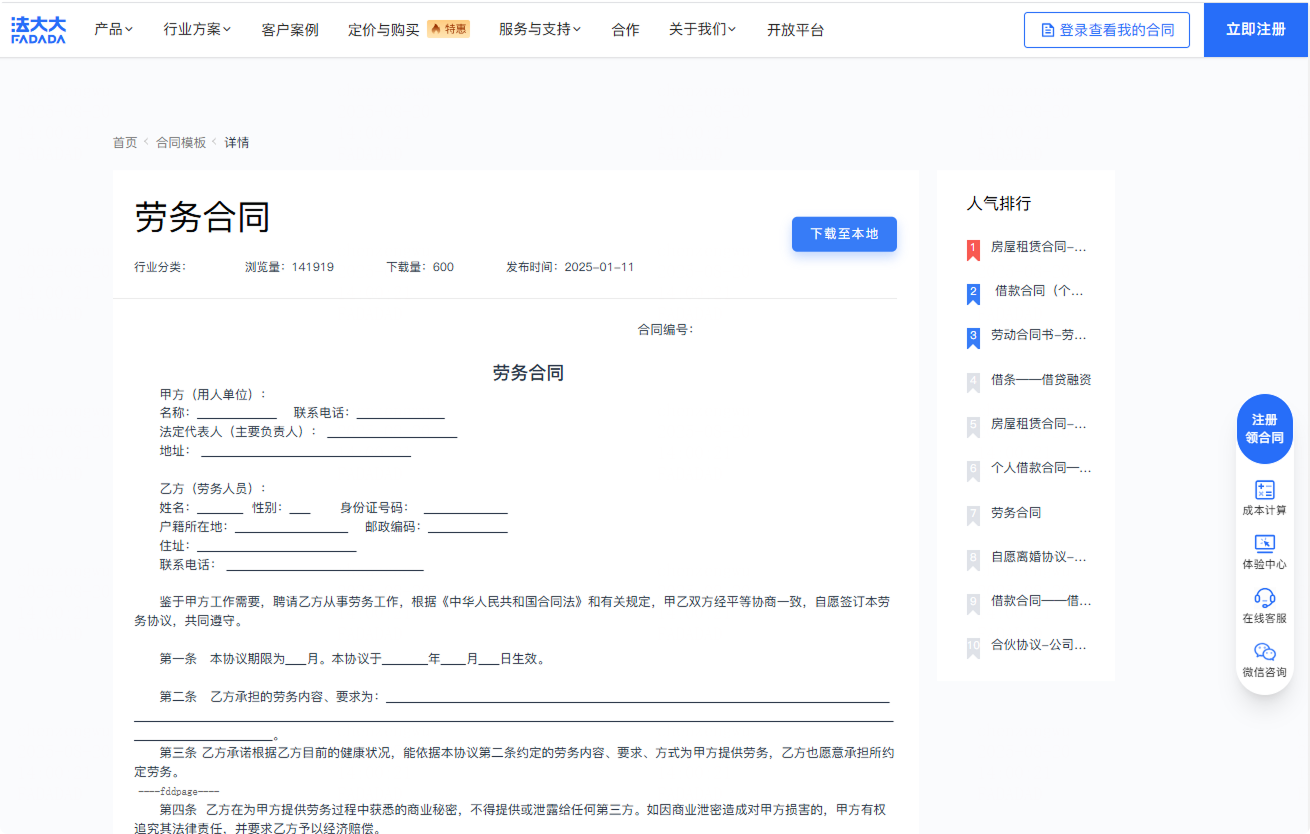Click the document icon in 登录查看我的合同
This screenshot has width=1310, height=834.
[1048, 31]
